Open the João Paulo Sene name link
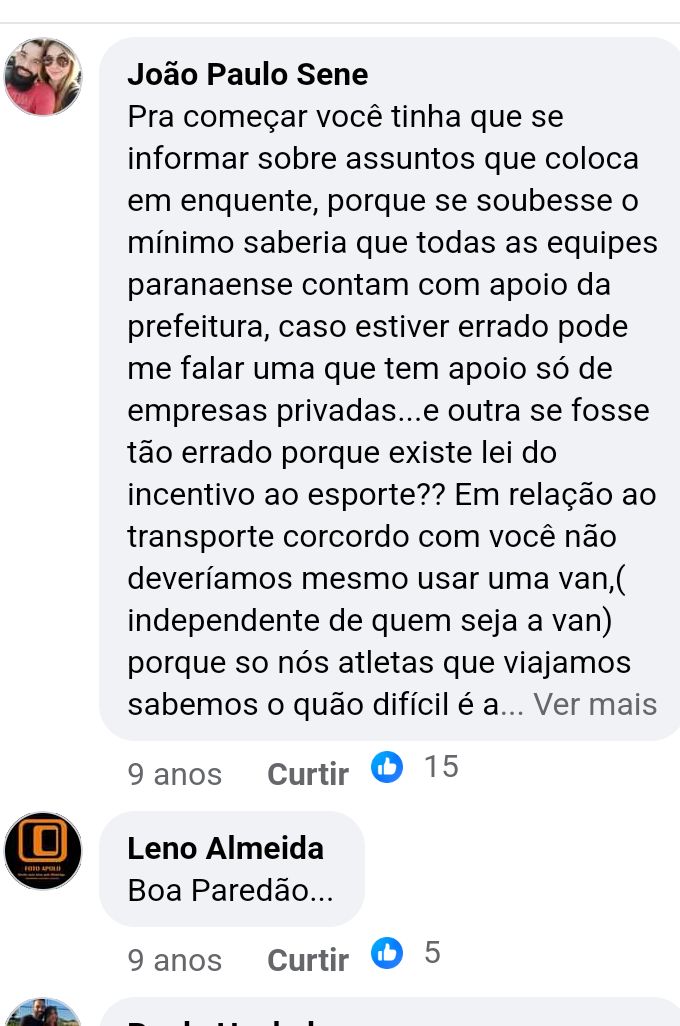The height and width of the screenshot is (1026, 680). coord(247,74)
